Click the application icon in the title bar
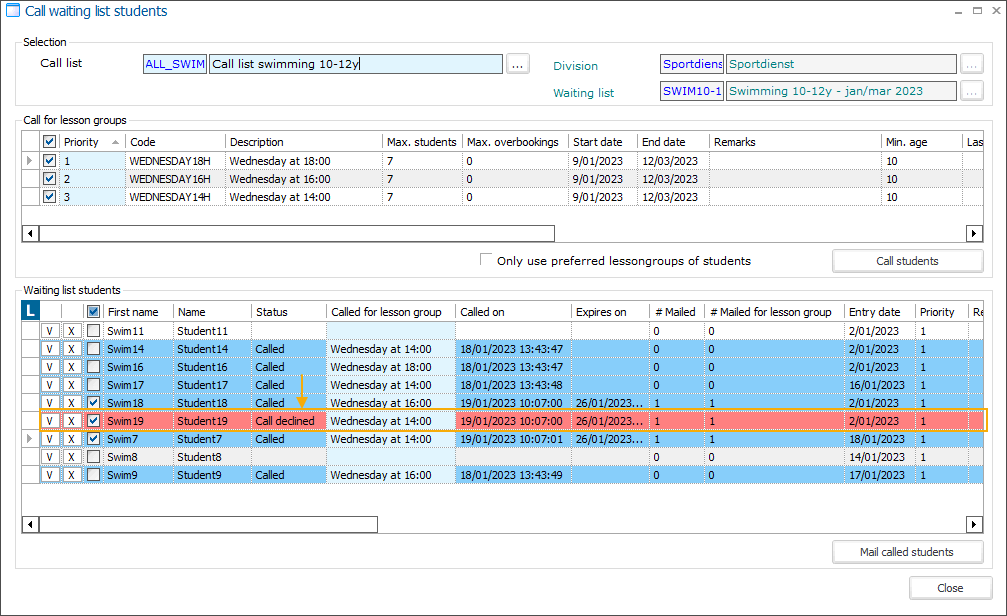The image size is (1007, 616). 12,9
